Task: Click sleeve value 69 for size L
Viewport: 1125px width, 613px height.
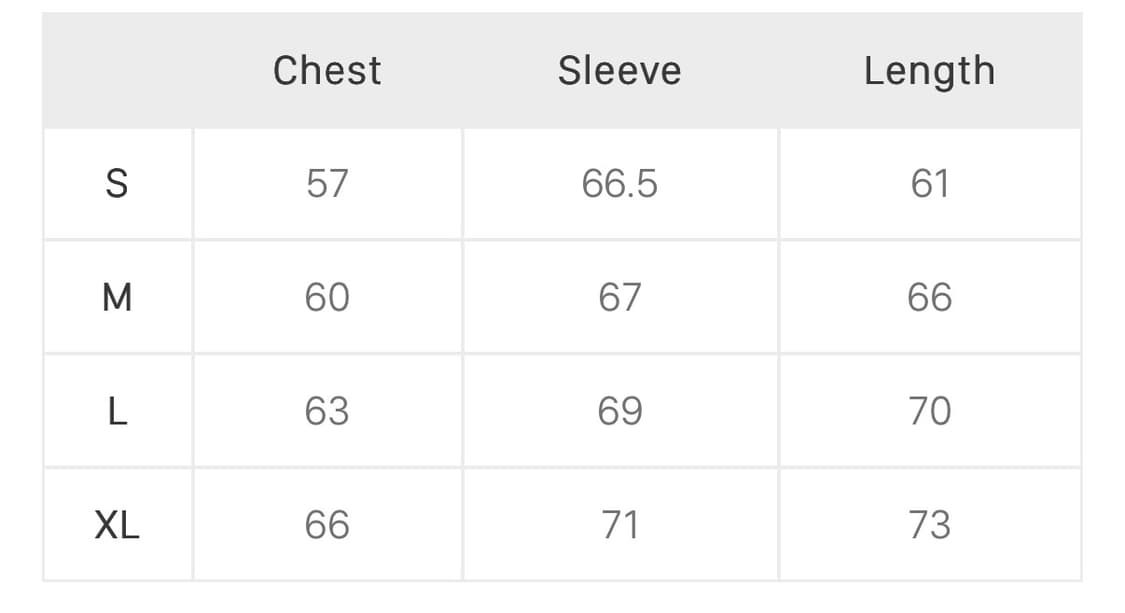Action: 619,411
